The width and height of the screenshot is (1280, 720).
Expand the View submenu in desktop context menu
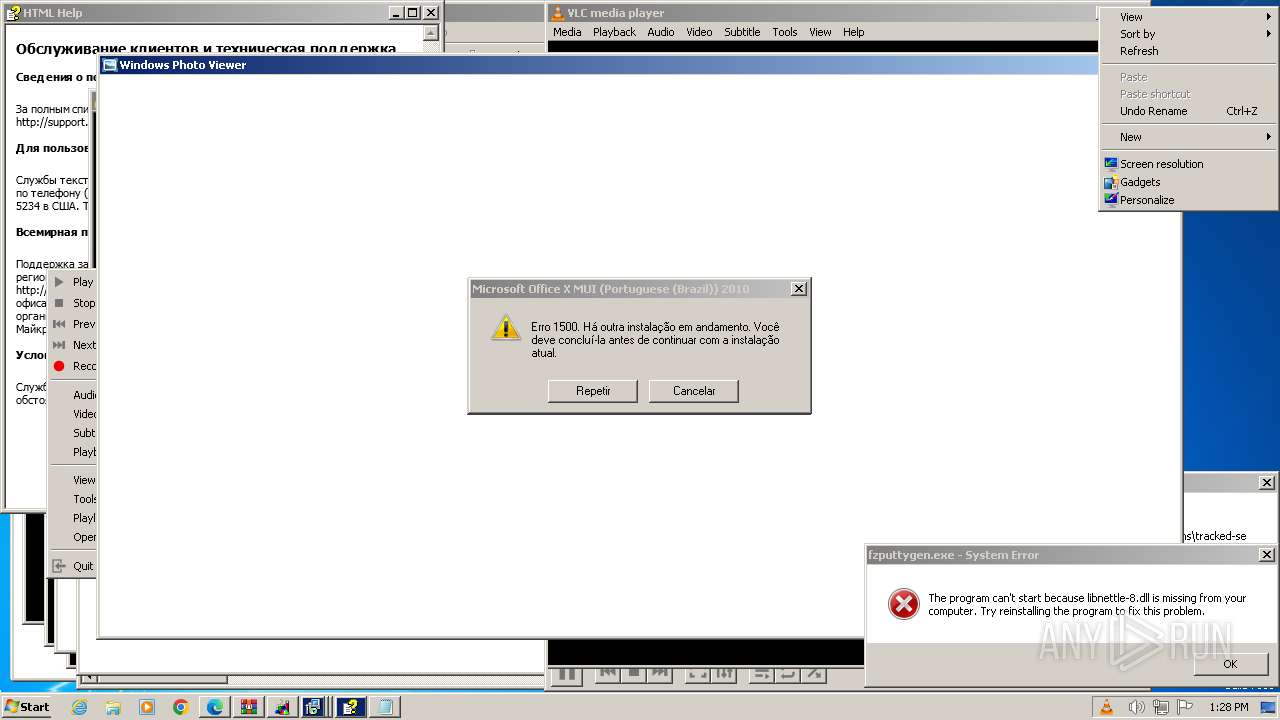pyautogui.click(x=1188, y=17)
